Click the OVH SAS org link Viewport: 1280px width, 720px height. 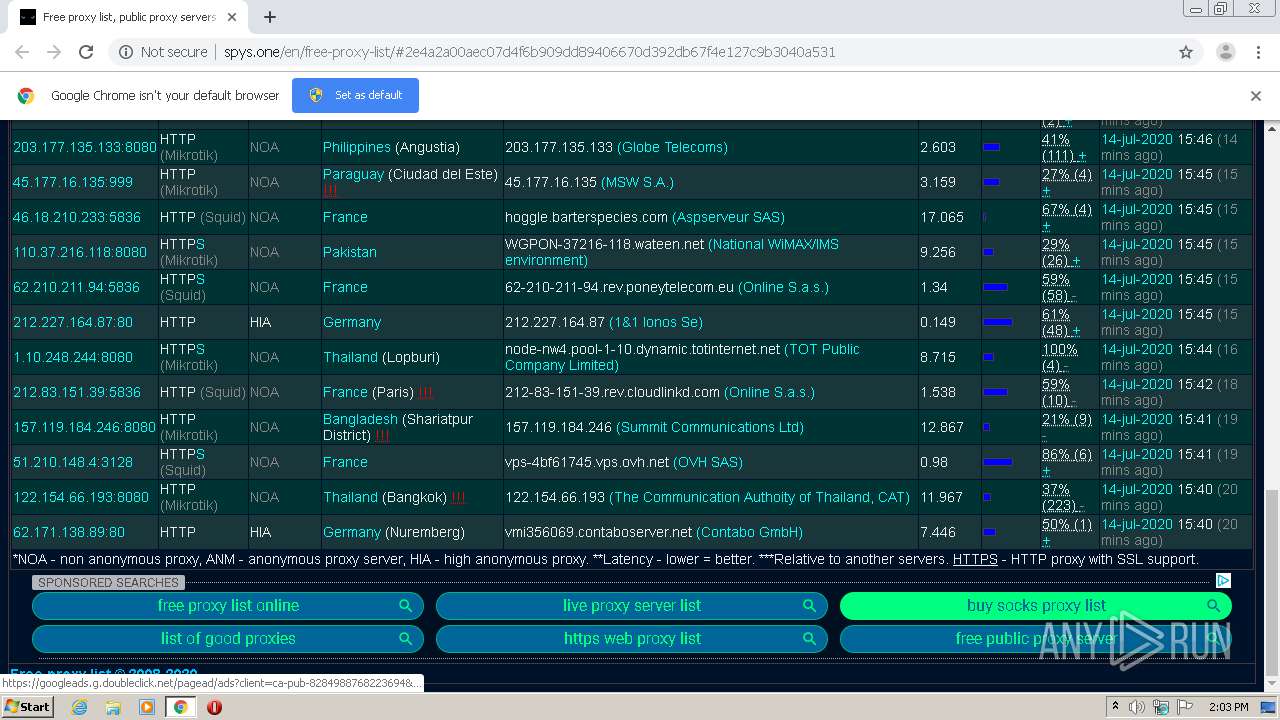(708, 462)
